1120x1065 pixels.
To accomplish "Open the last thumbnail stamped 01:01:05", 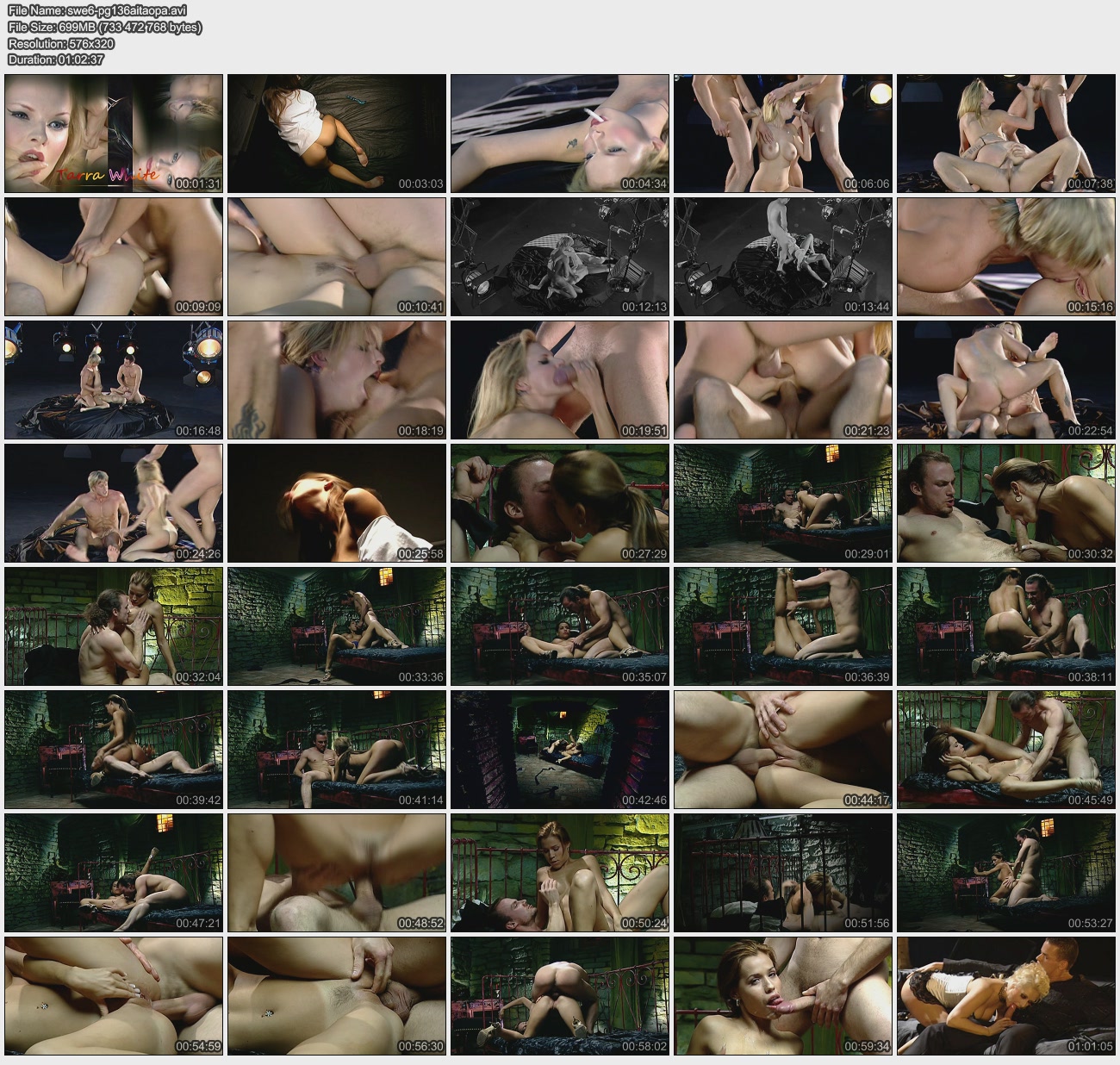I will point(1005,996).
